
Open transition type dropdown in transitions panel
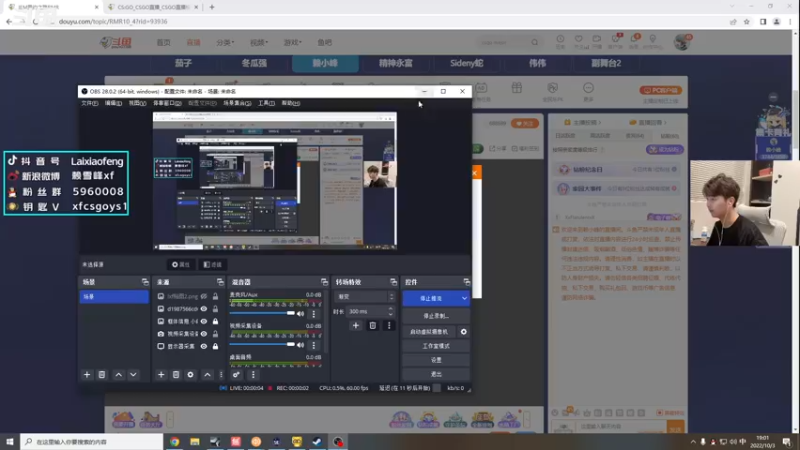[x=364, y=296]
